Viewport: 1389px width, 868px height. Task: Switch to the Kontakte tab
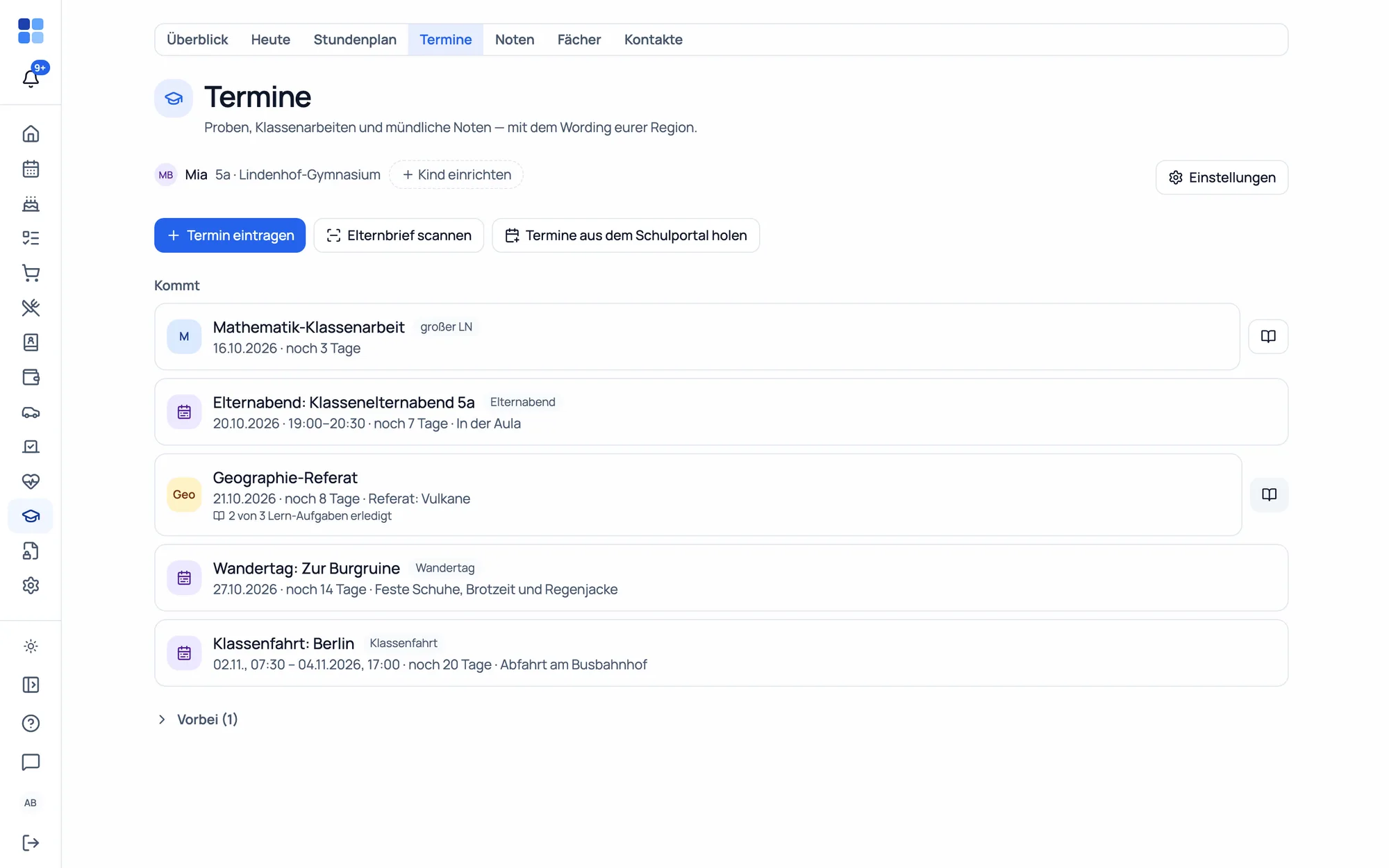(654, 40)
